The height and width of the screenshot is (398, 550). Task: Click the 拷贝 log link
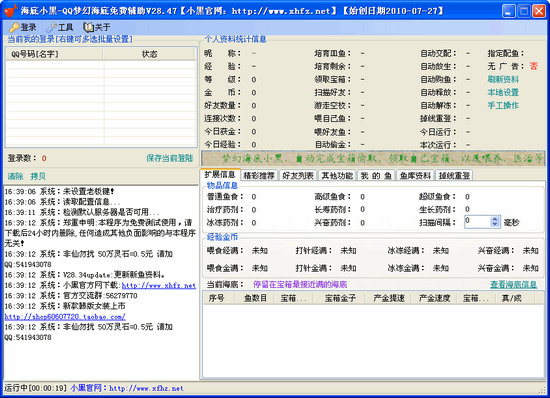click(38, 176)
